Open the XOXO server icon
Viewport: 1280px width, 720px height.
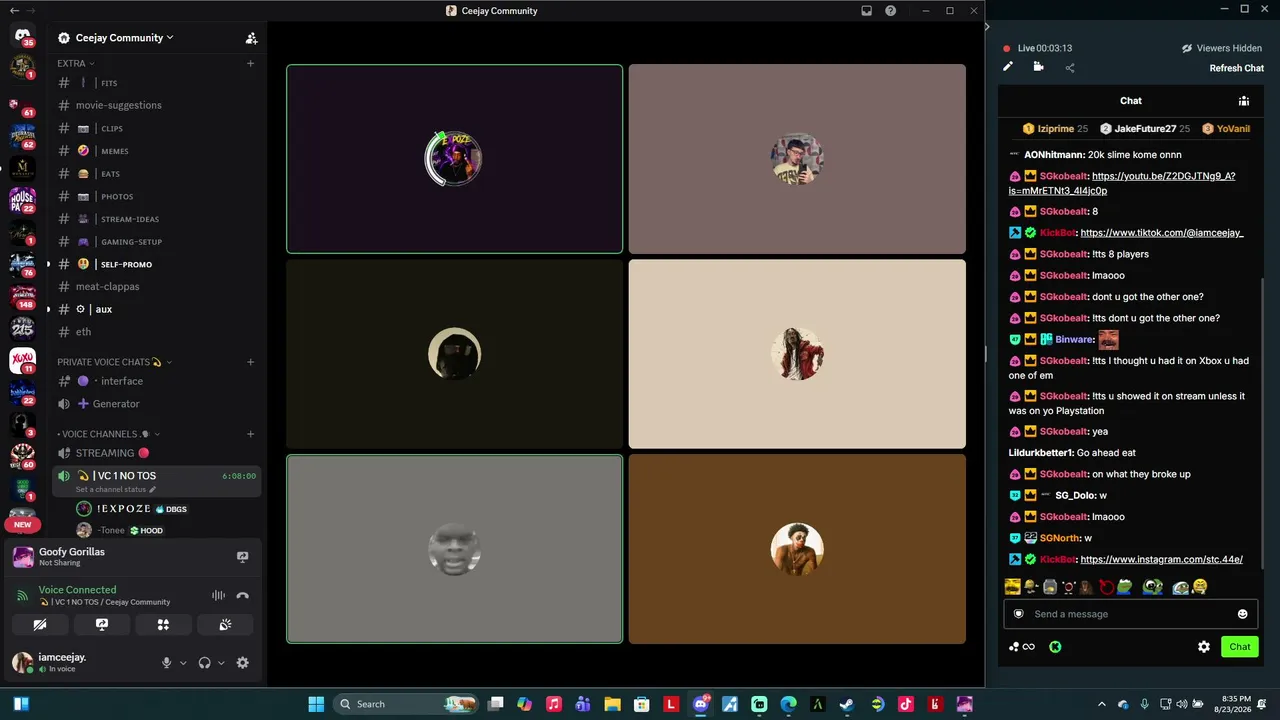pyautogui.click(x=22, y=361)
